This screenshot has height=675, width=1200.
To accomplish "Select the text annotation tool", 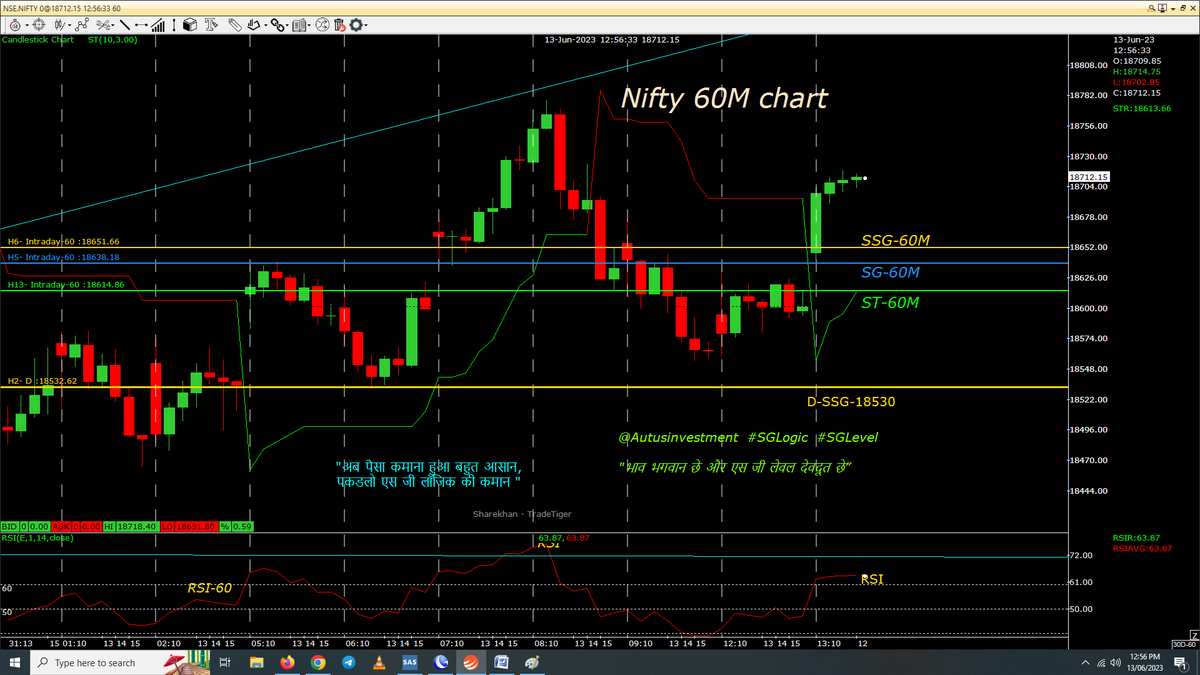I will tap(211, 25).
